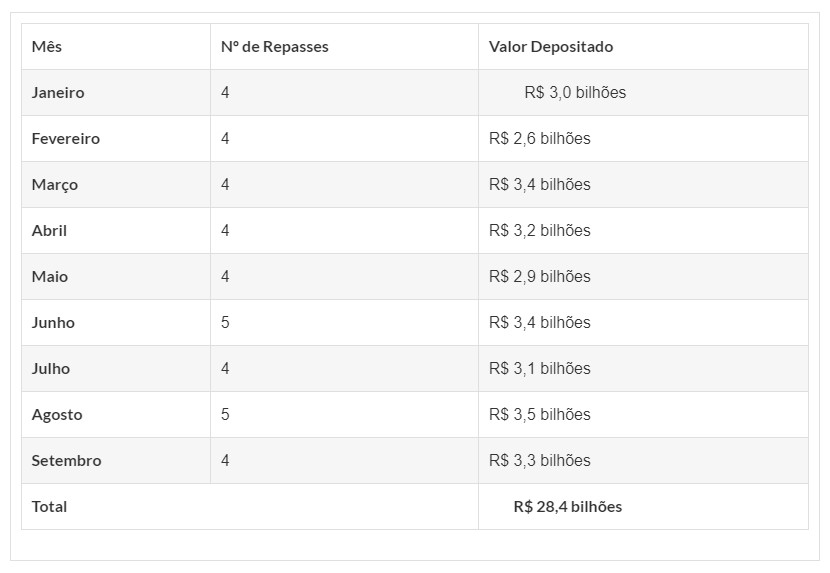The image size is (830, 573).
Task: Select the Julho row label
Action: pyautogui.click(x=51, y=369)
